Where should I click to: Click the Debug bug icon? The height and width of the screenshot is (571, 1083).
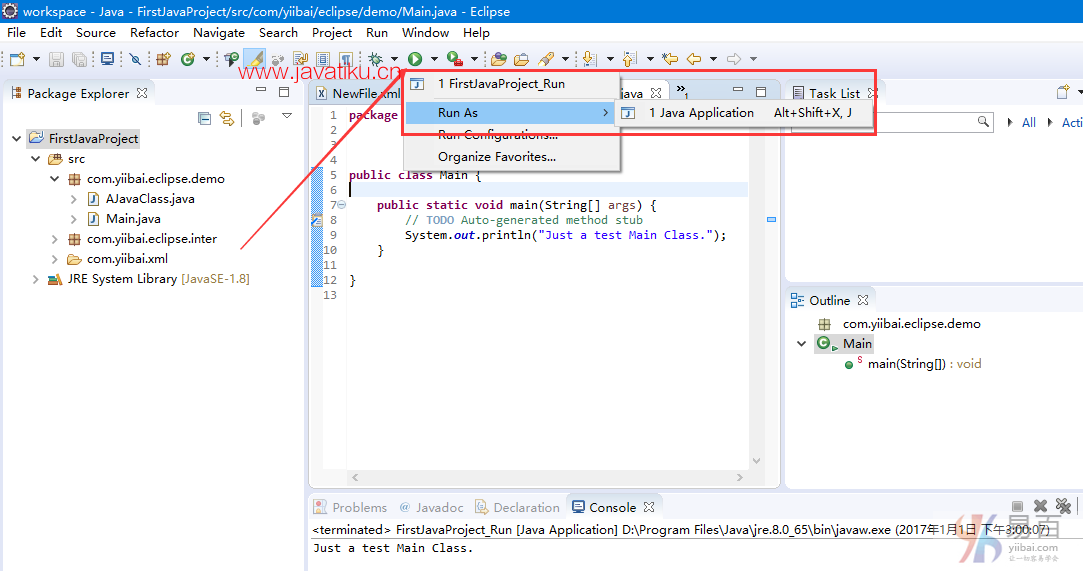[x=376, y=59]
